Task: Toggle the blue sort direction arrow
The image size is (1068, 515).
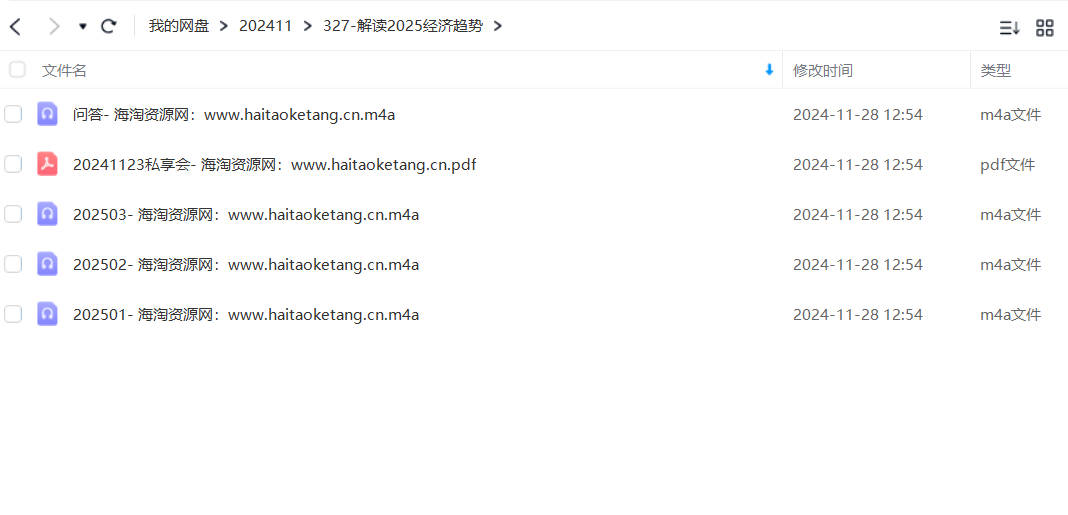Action: 770,69
